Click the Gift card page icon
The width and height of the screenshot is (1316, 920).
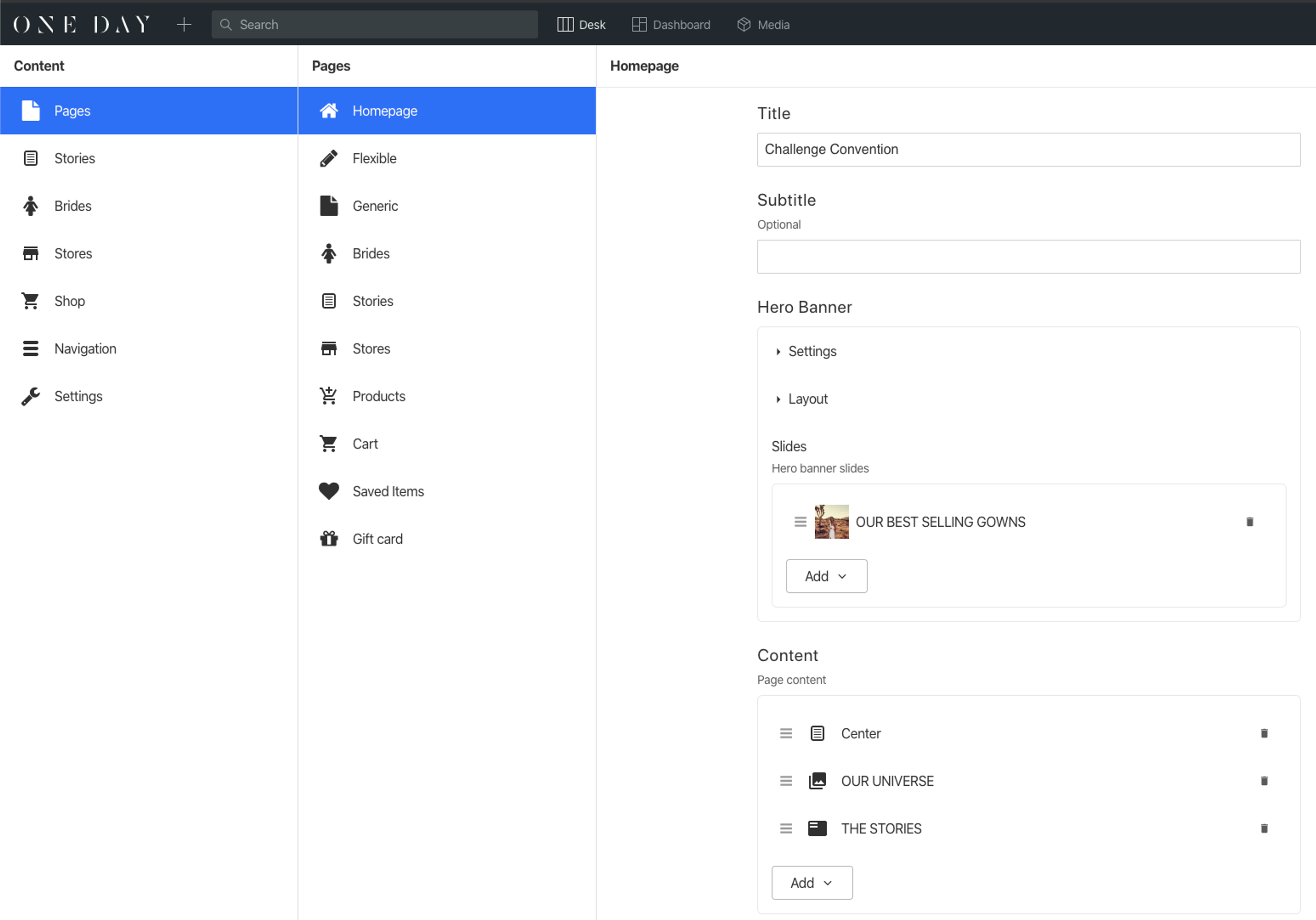click(328, 539)
